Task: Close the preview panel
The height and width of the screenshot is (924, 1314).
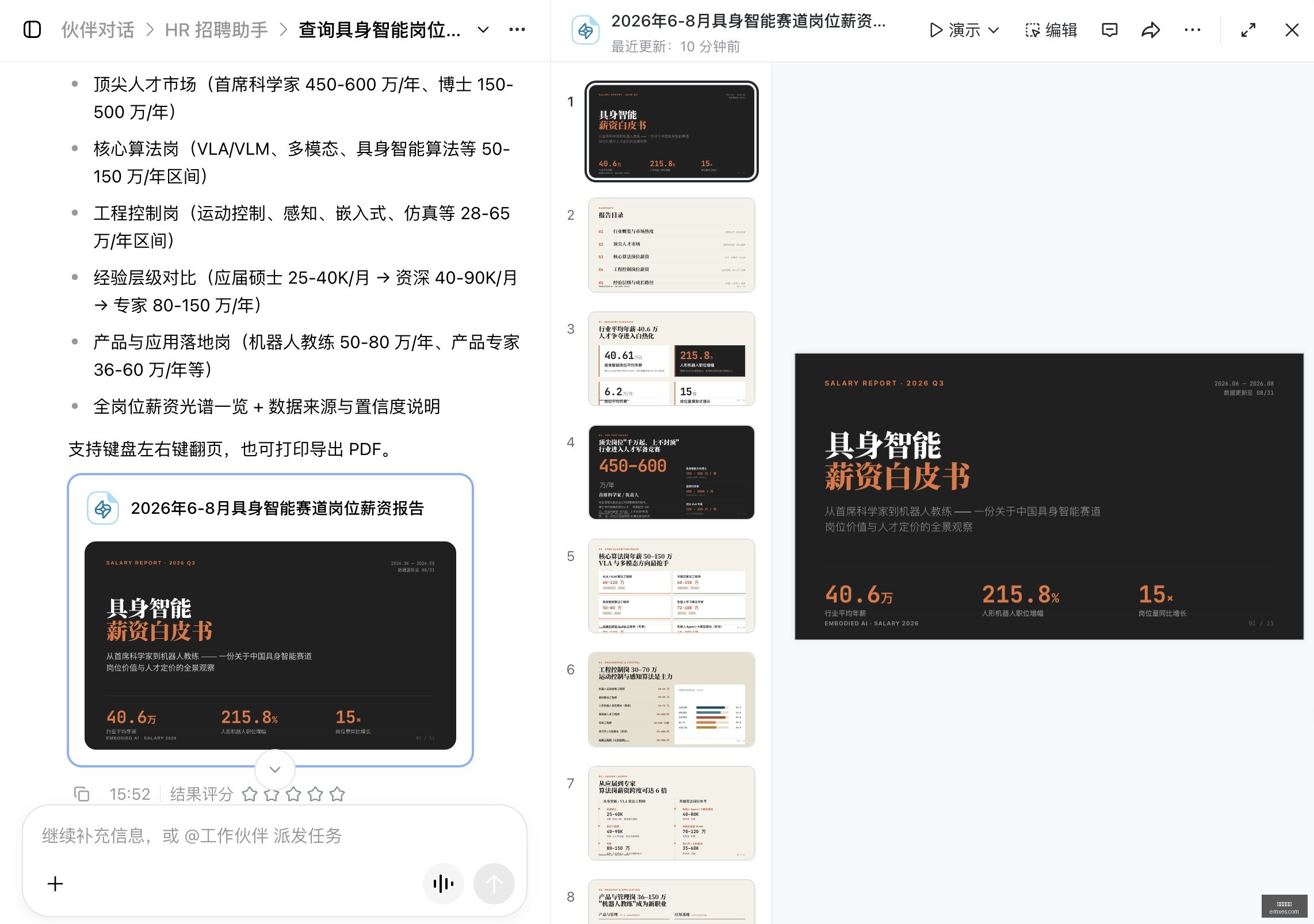Action: coord(1292,30)
